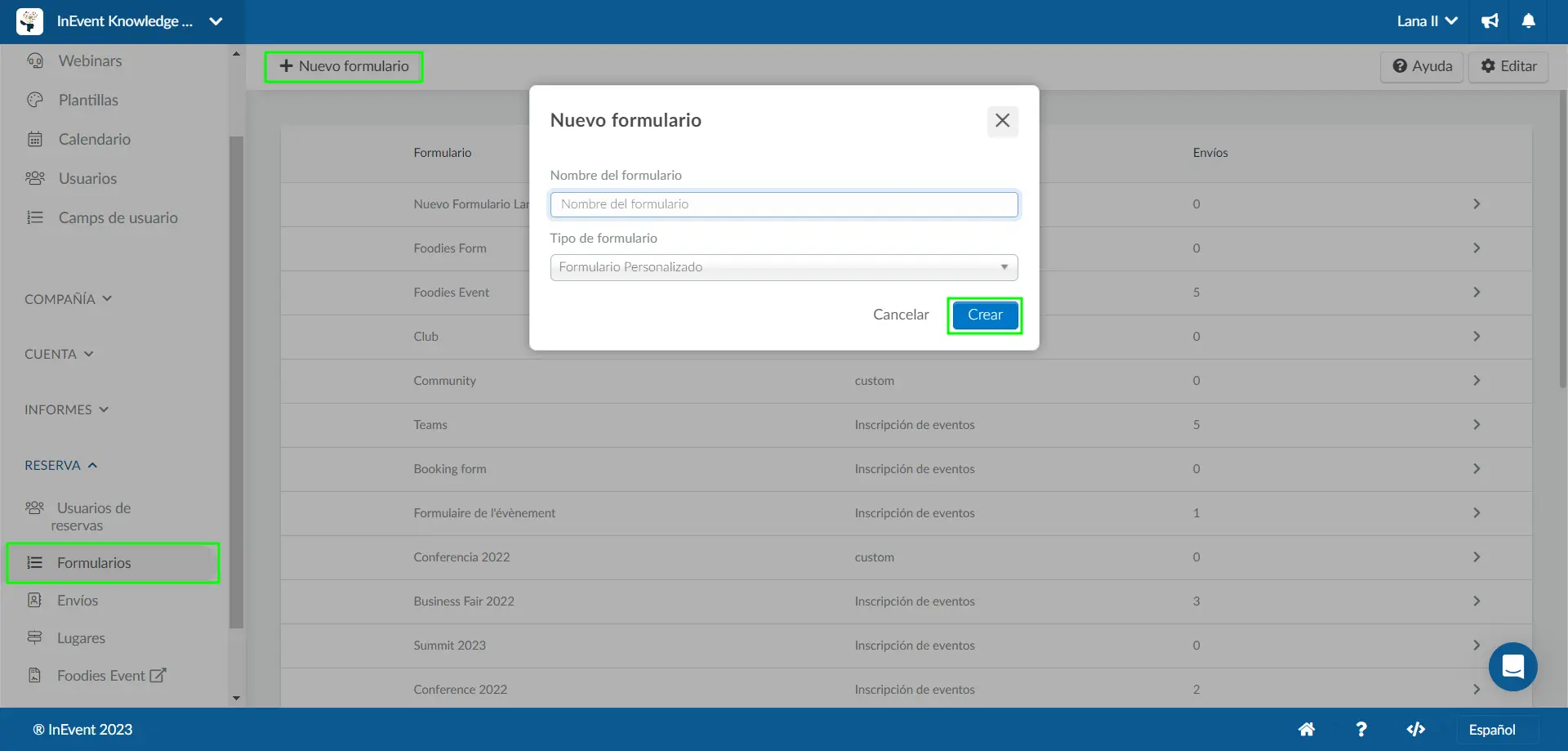Select Envíos in the sidebar
1568x751 pixels.
point(78,601)
